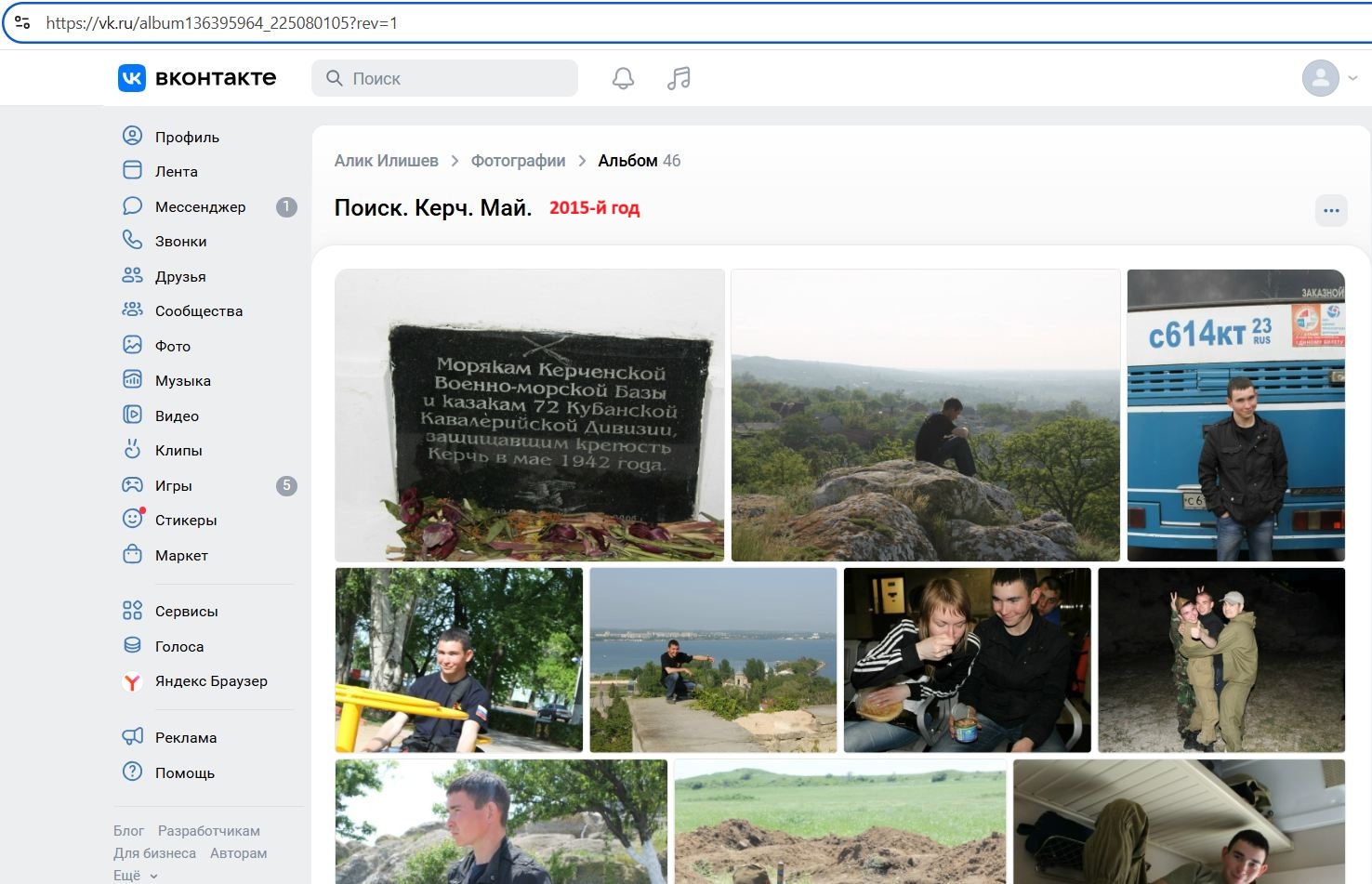Click the Мессенджер unread badge

pyautogui.click(x=286, y=206)
